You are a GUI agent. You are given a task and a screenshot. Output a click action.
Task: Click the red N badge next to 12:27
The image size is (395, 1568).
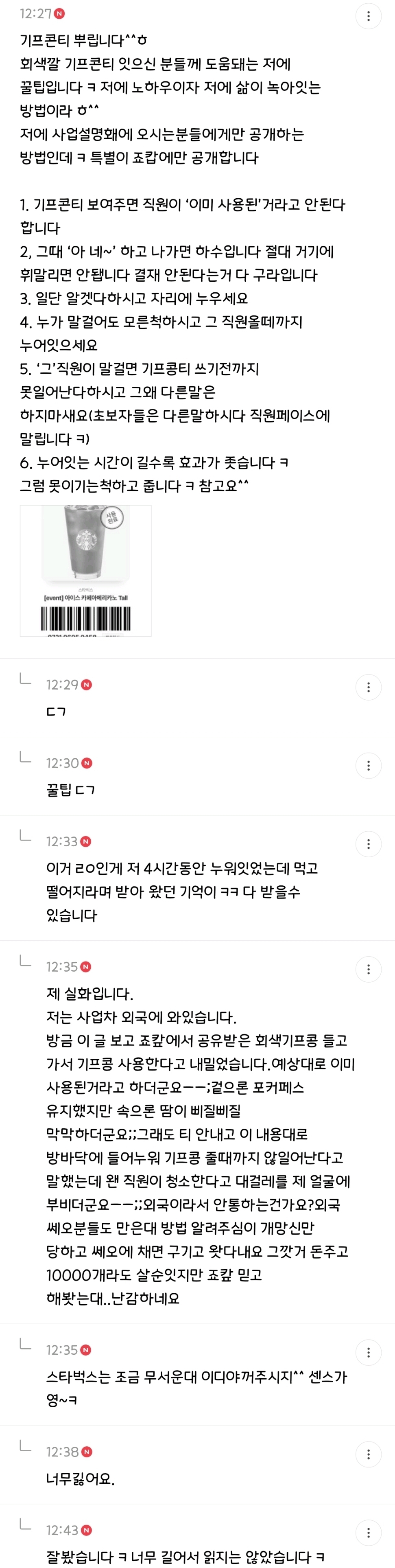point(60,13)
